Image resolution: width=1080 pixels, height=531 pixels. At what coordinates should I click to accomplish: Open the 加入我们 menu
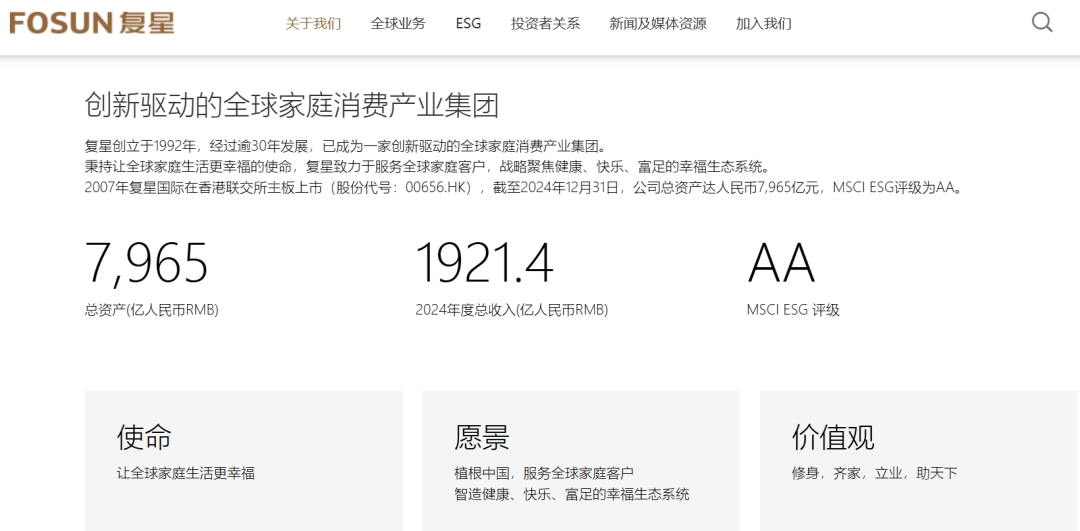(x=763, y=23)
